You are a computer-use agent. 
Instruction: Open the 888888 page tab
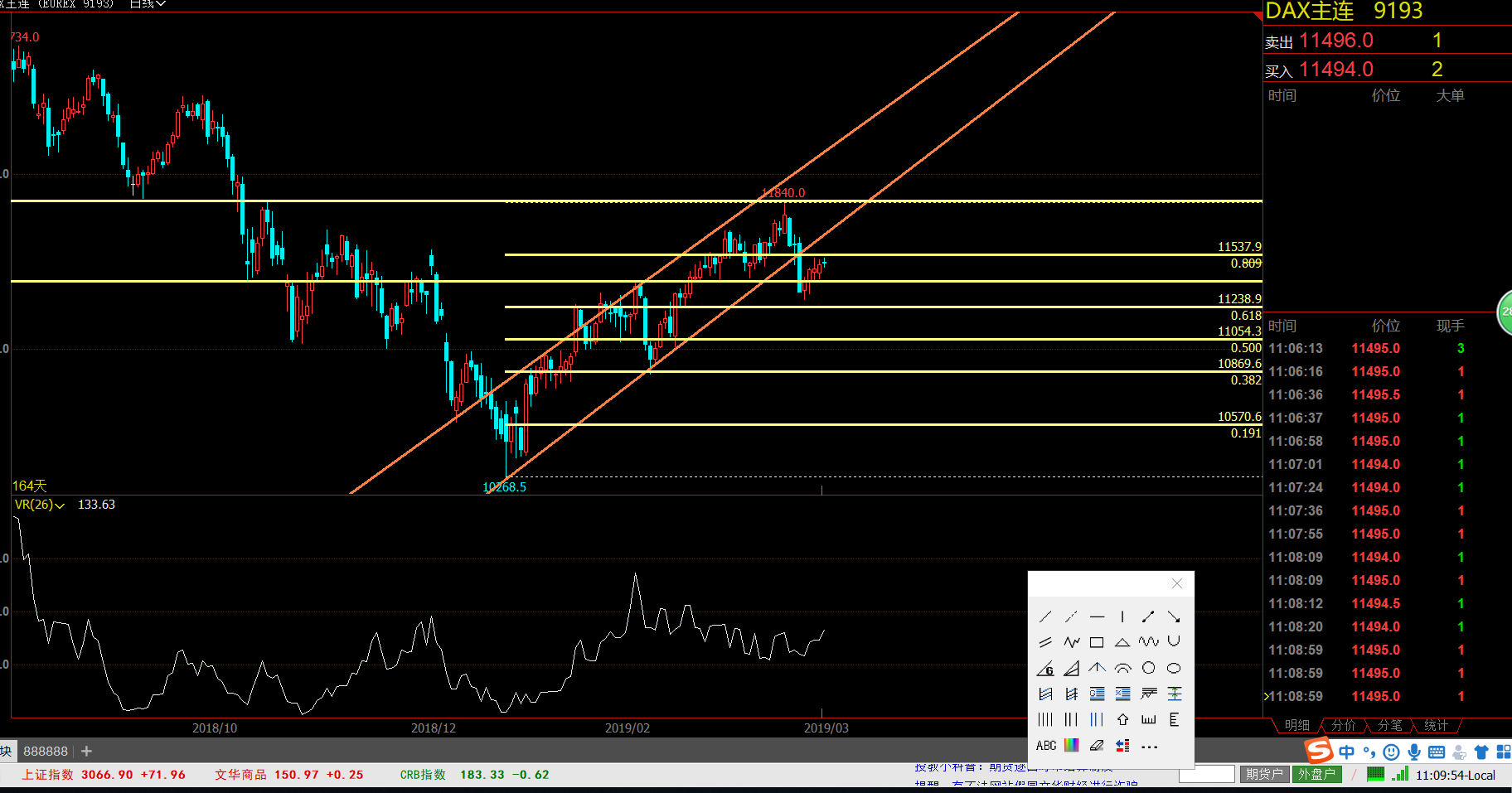(45, 751)
